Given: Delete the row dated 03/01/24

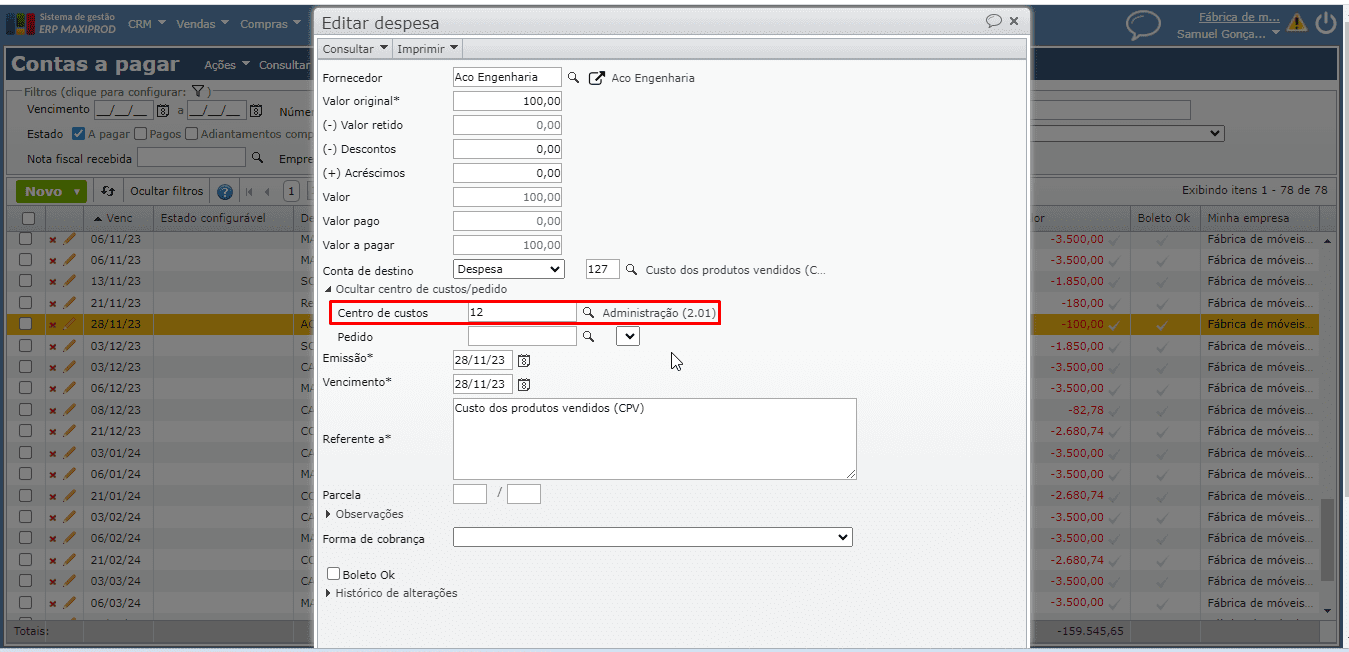Looking at the screenshot, I should [x=53, y=453].
